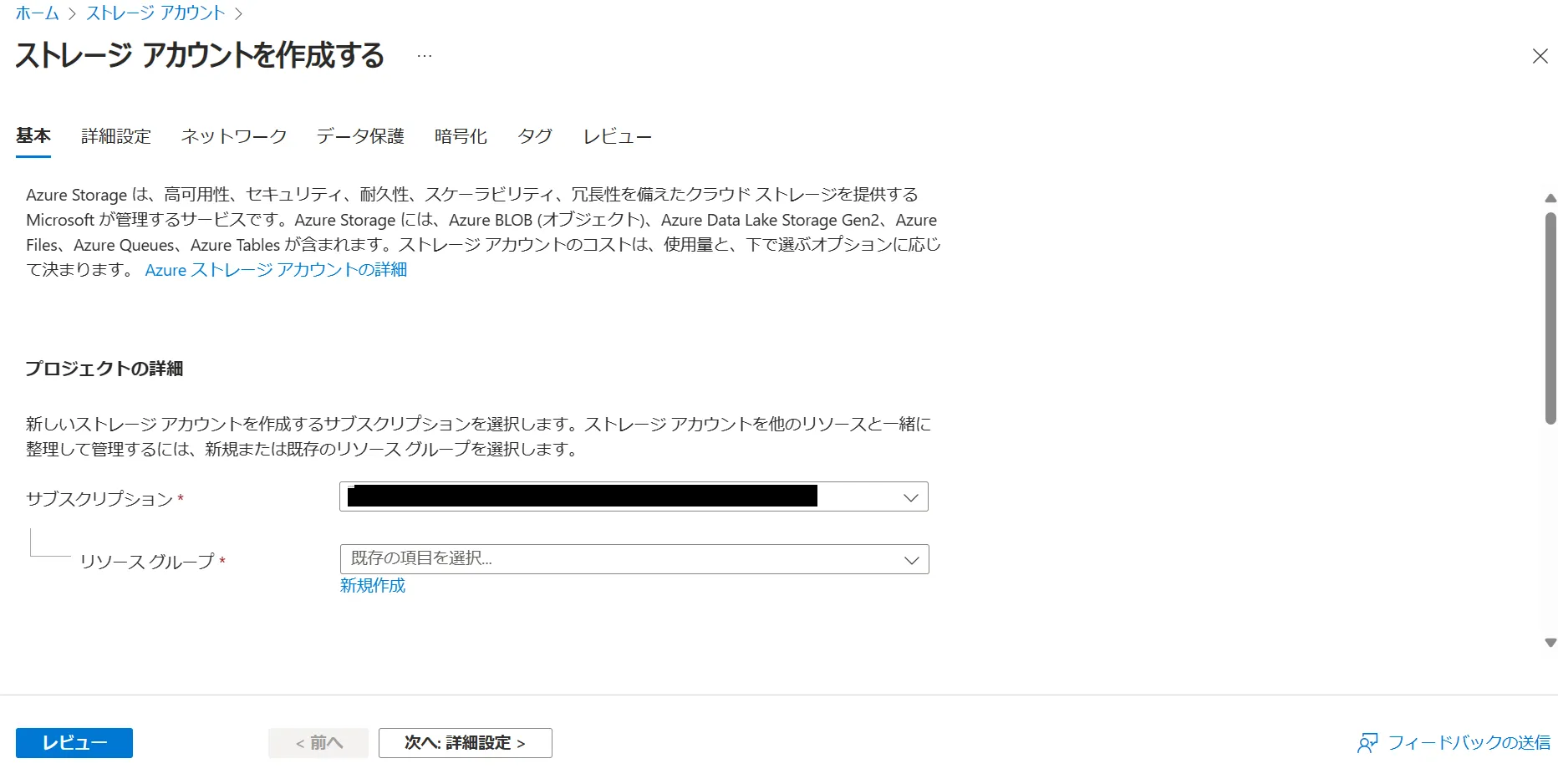Viewport: 1558px width, 784px height.
Task: Go to ホーム breadcrumb
Action: pos(38,13)
